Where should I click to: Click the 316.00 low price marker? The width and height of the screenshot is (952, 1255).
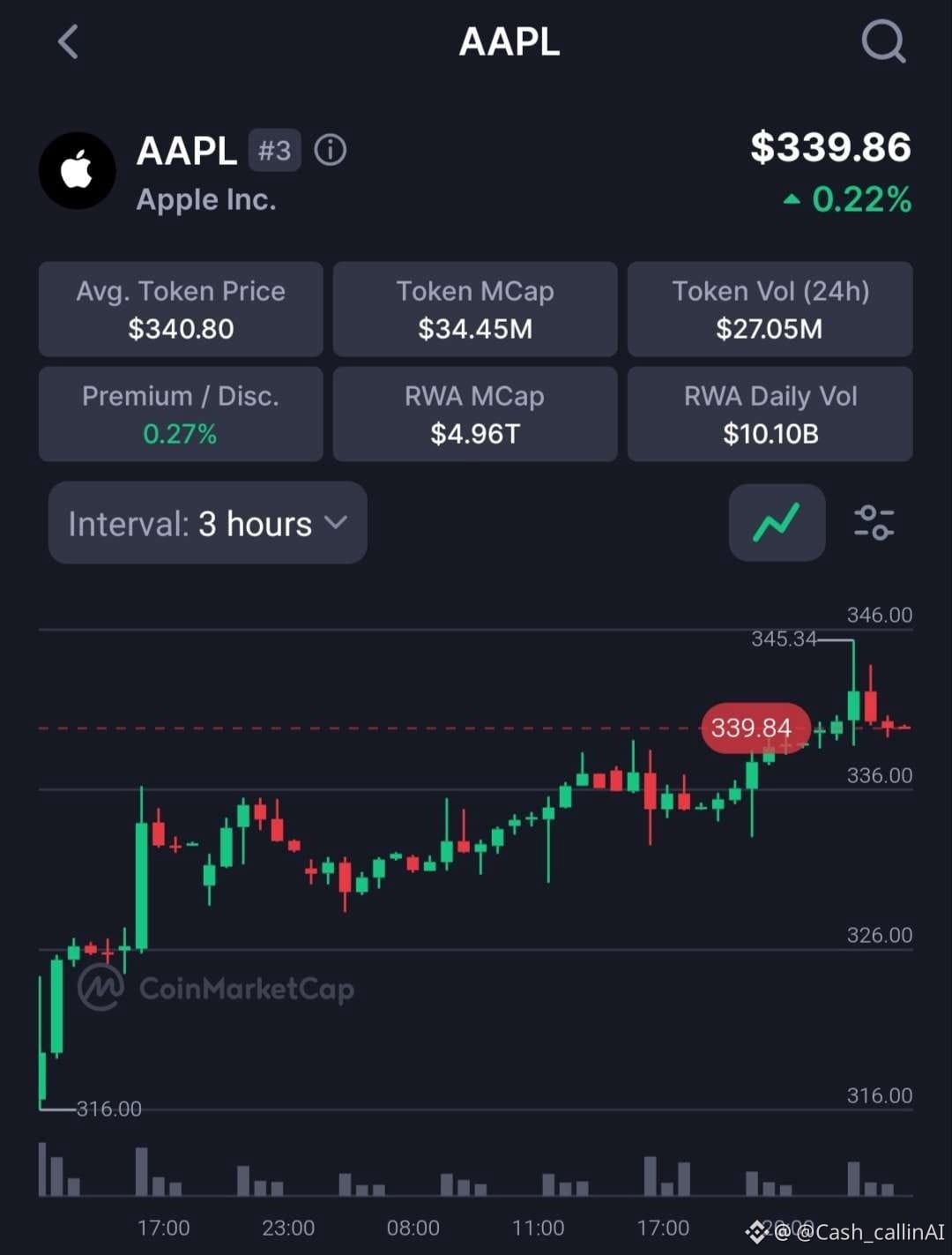108,1109
